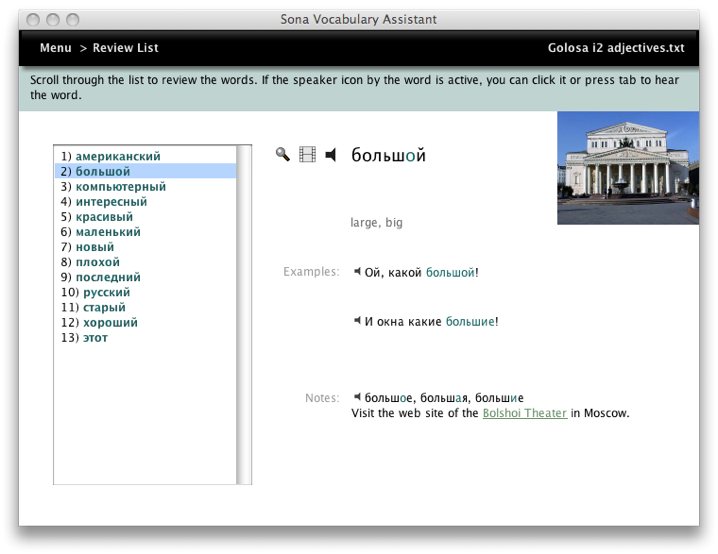Play audio for the notes word forms
Screen dimensions: 718x554
click(357, 397)
